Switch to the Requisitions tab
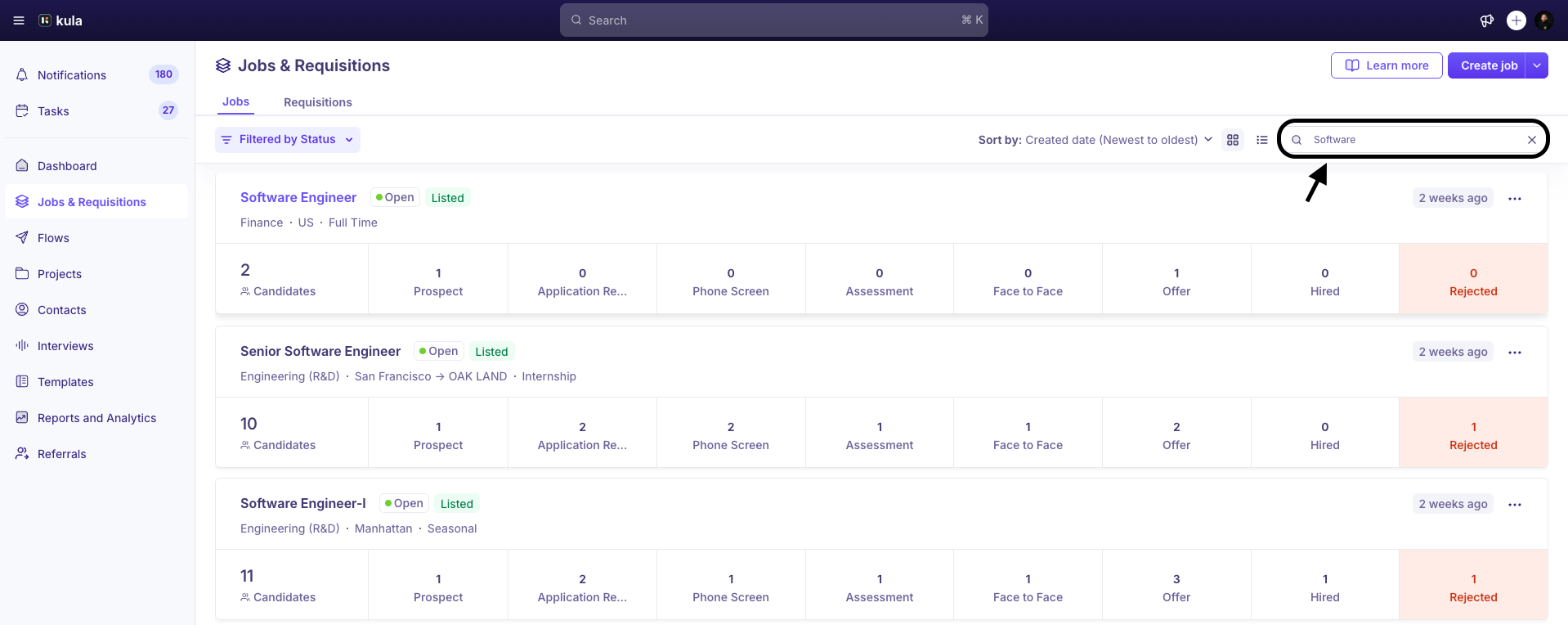 click(318, 102)
